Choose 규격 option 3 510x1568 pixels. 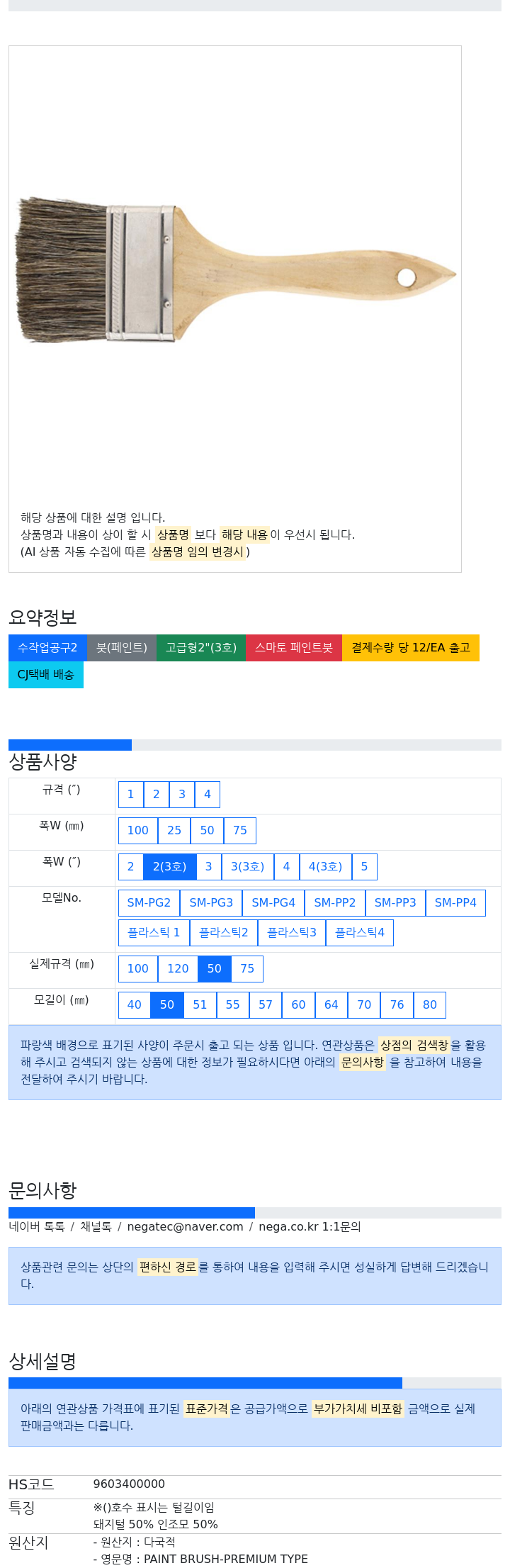click(182, 794)
